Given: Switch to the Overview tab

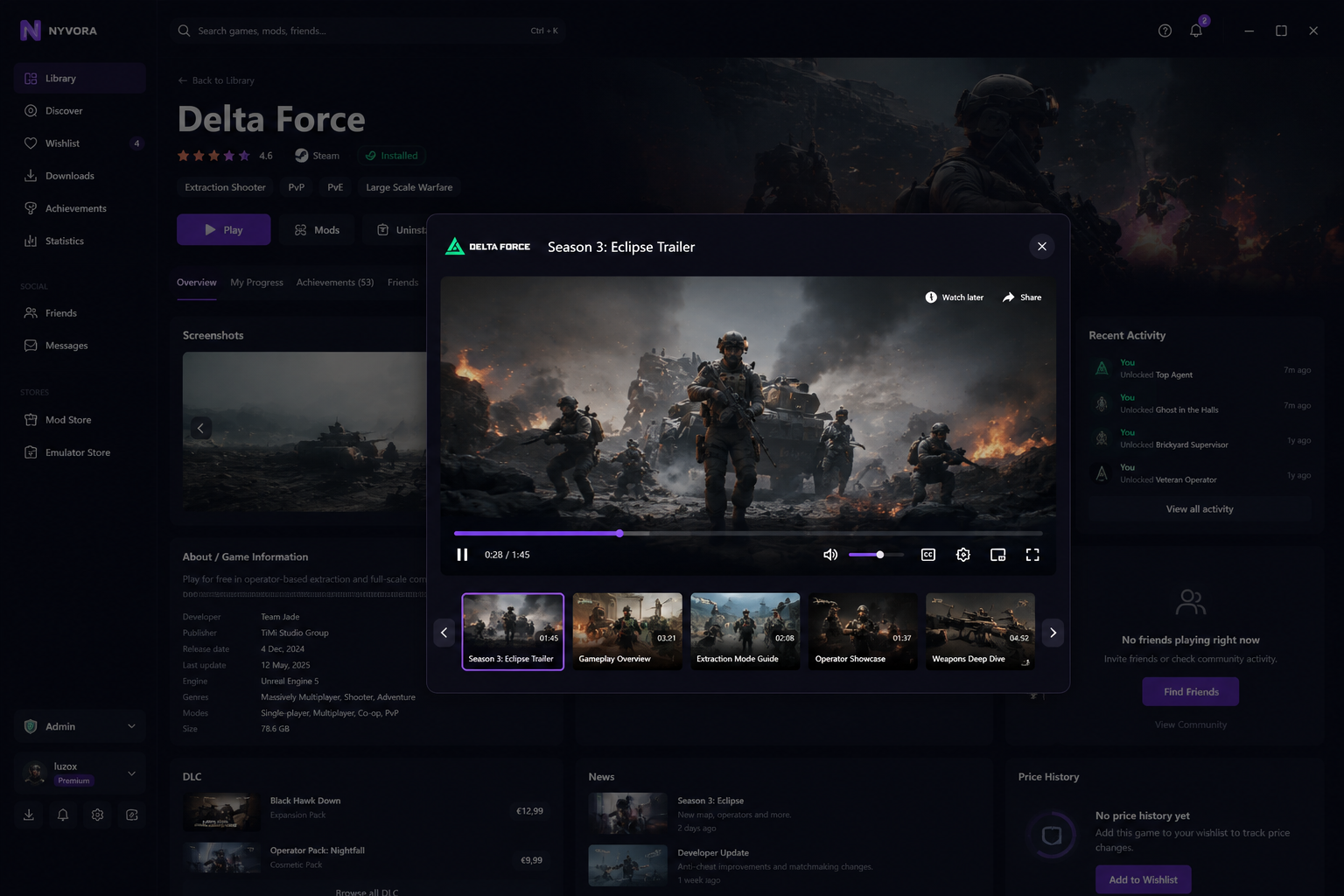Looking at the screenshot, I should click(197, 283).
